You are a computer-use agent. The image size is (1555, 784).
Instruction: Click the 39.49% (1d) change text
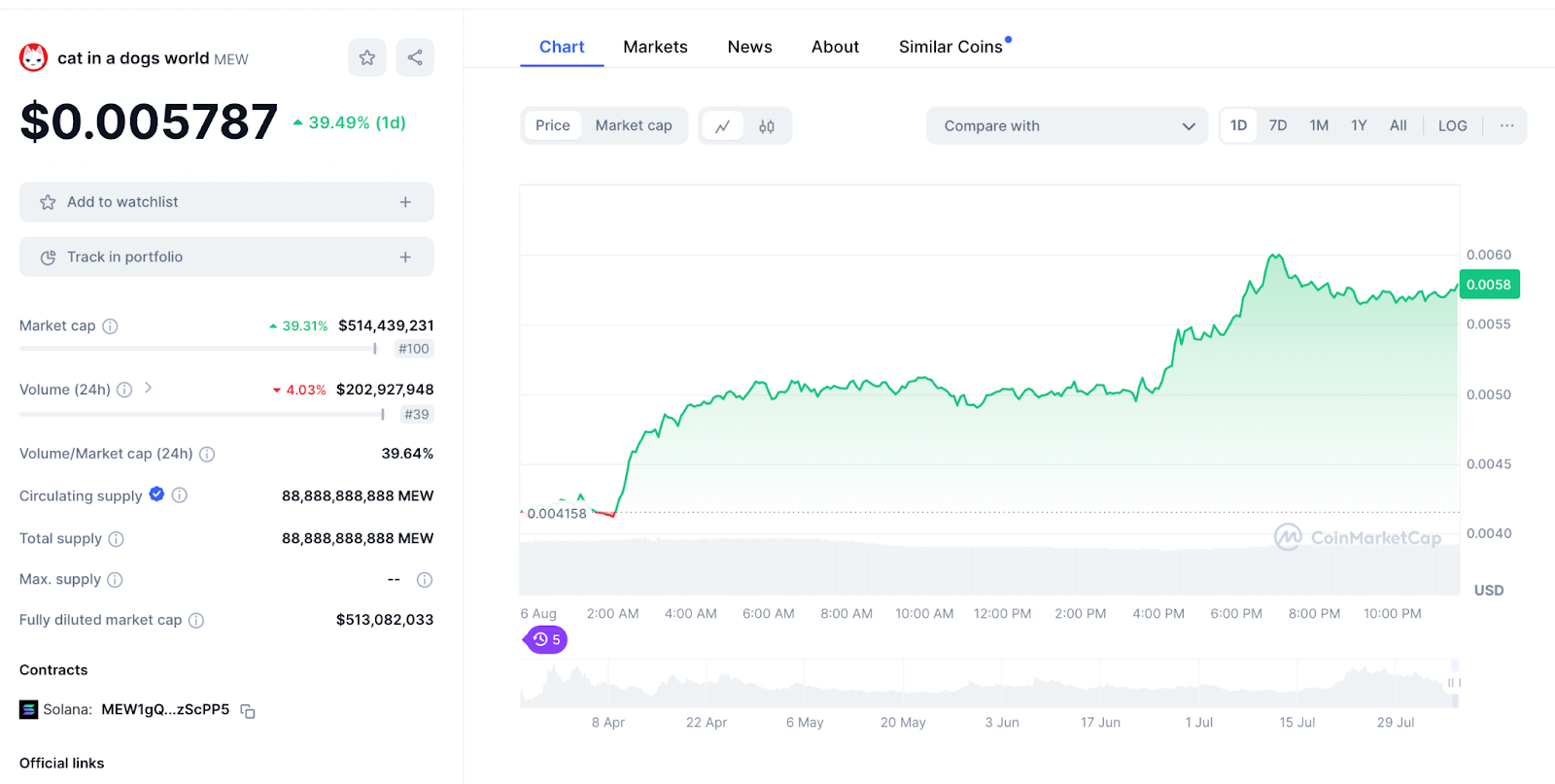tap(357, 122)
